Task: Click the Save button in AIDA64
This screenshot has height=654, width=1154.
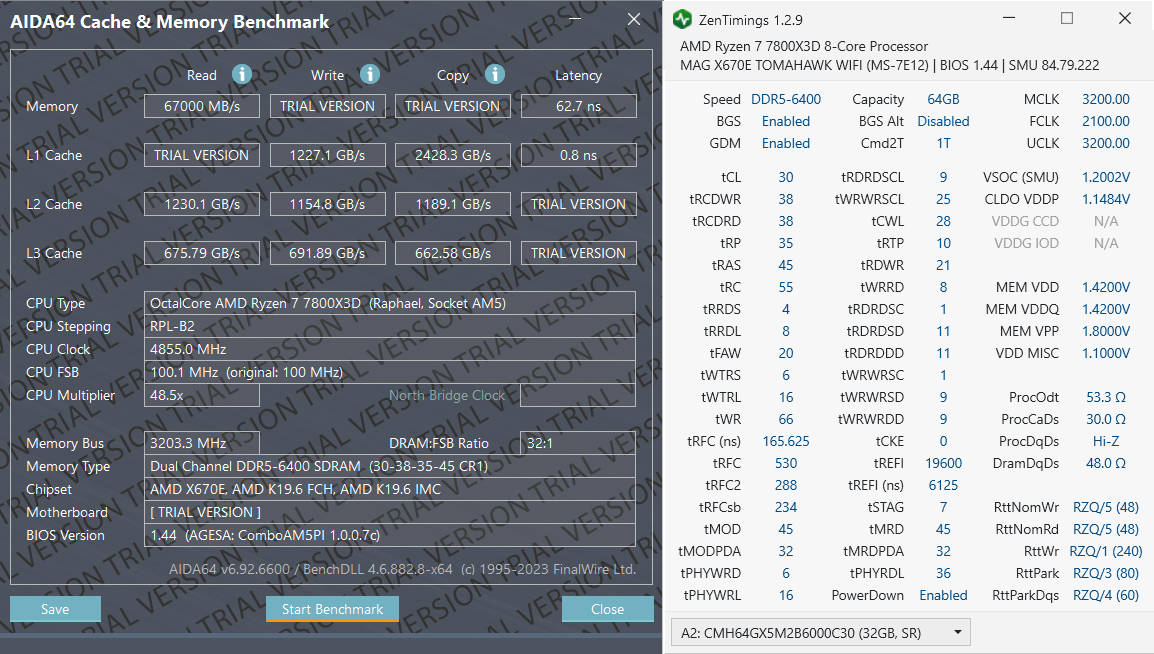Action: coord(55,609)
